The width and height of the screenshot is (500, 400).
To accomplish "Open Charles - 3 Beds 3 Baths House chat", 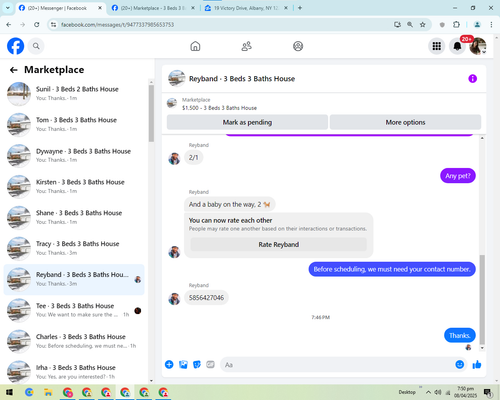I will tap(74, 341).
